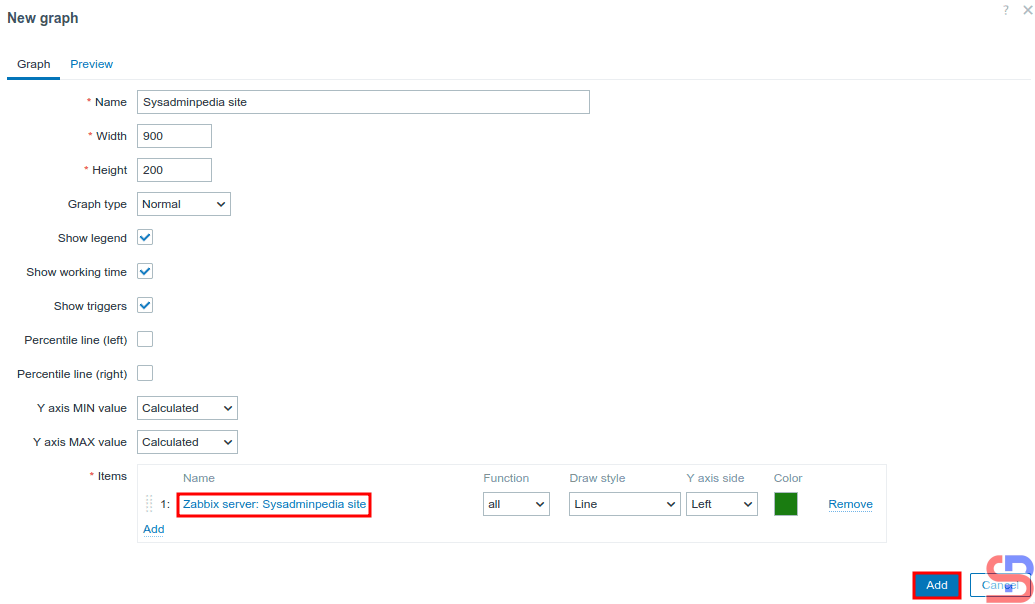Enable Percentile line (left) checkbox
The height and width of the screenshot is (604, 1035).
(x=145, y=340)
